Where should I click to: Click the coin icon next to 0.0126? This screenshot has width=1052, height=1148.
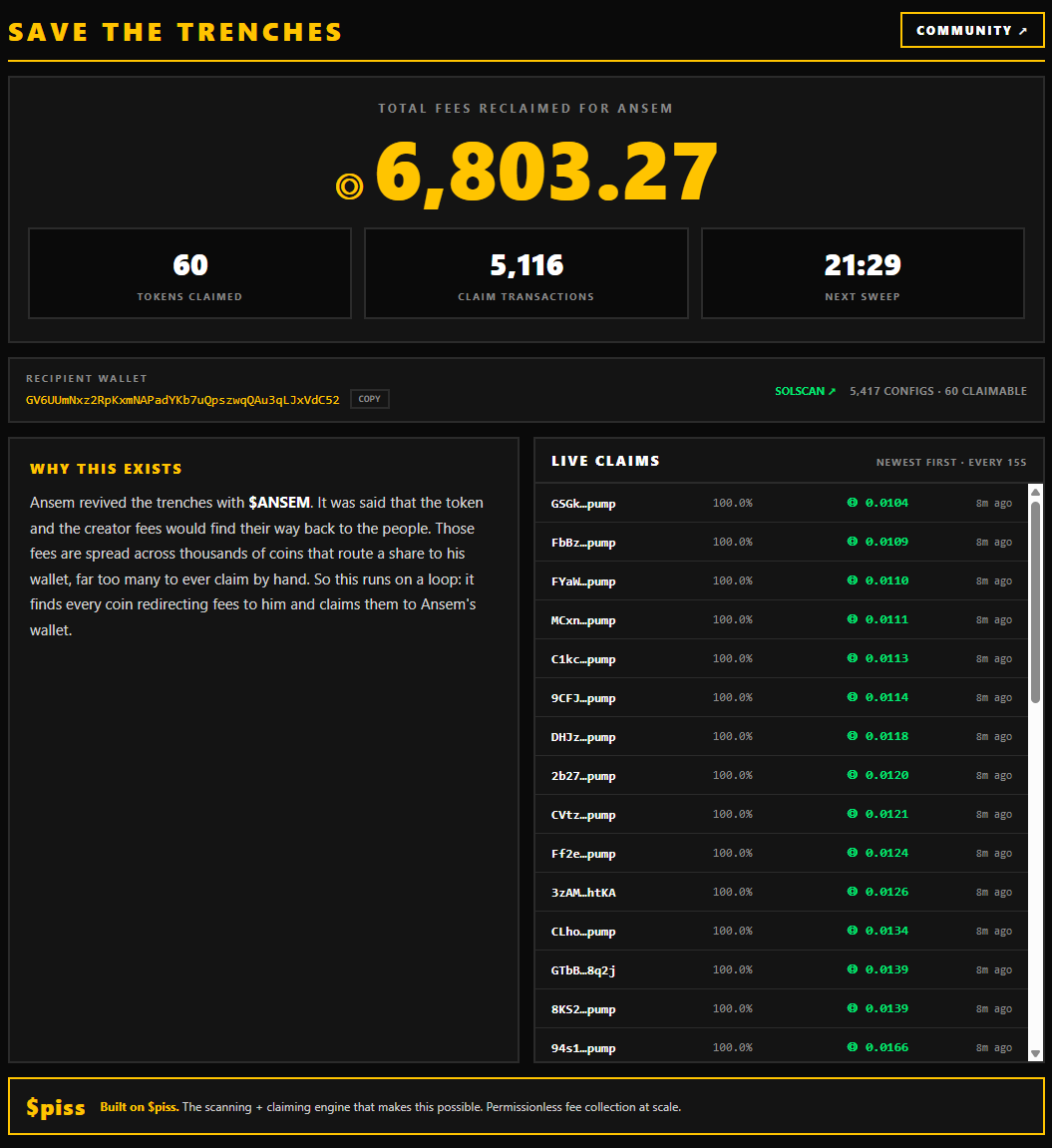point(853,891)
